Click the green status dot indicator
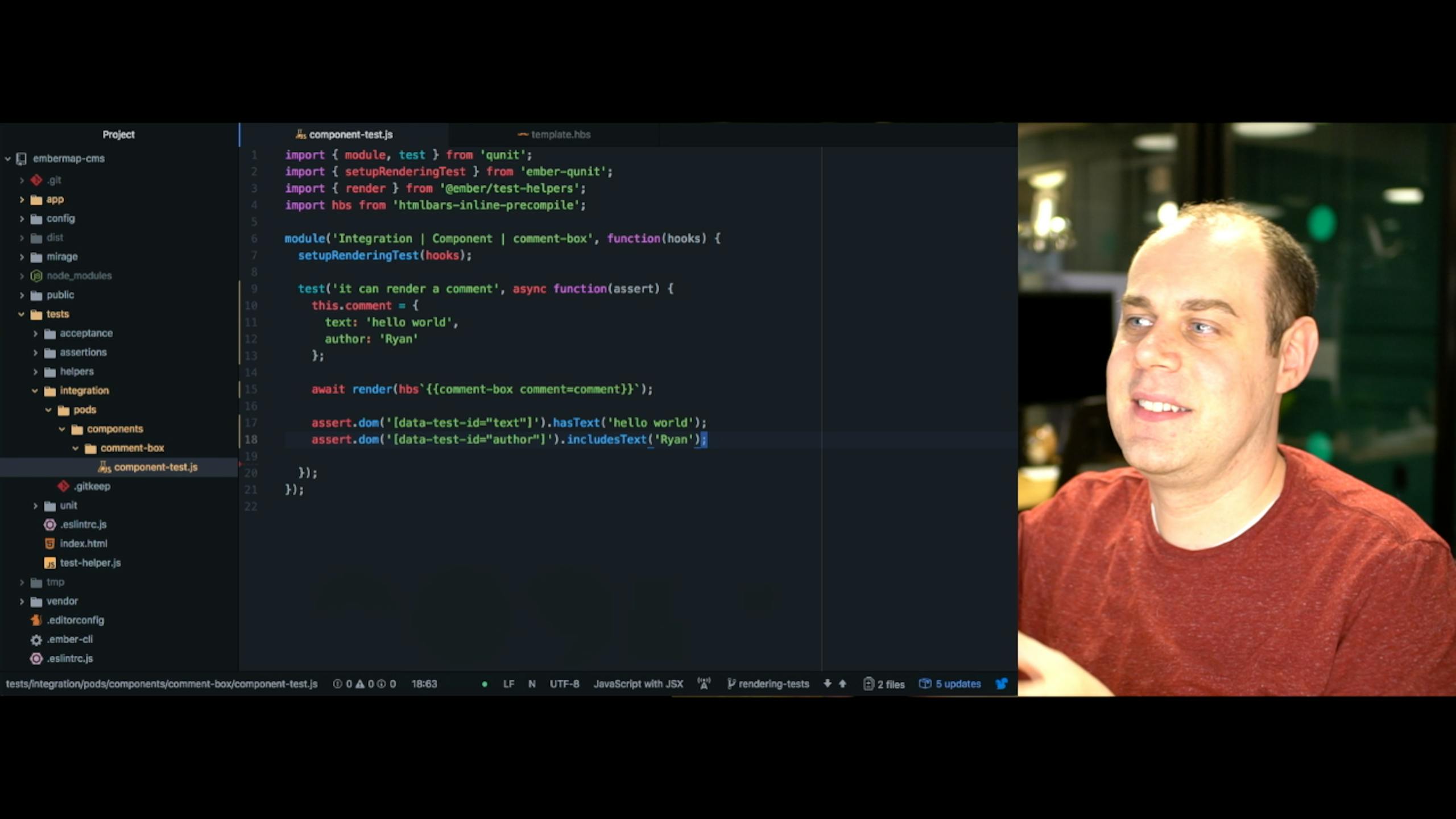Viewport: 1456px width, 819px height. click(485, 684)
